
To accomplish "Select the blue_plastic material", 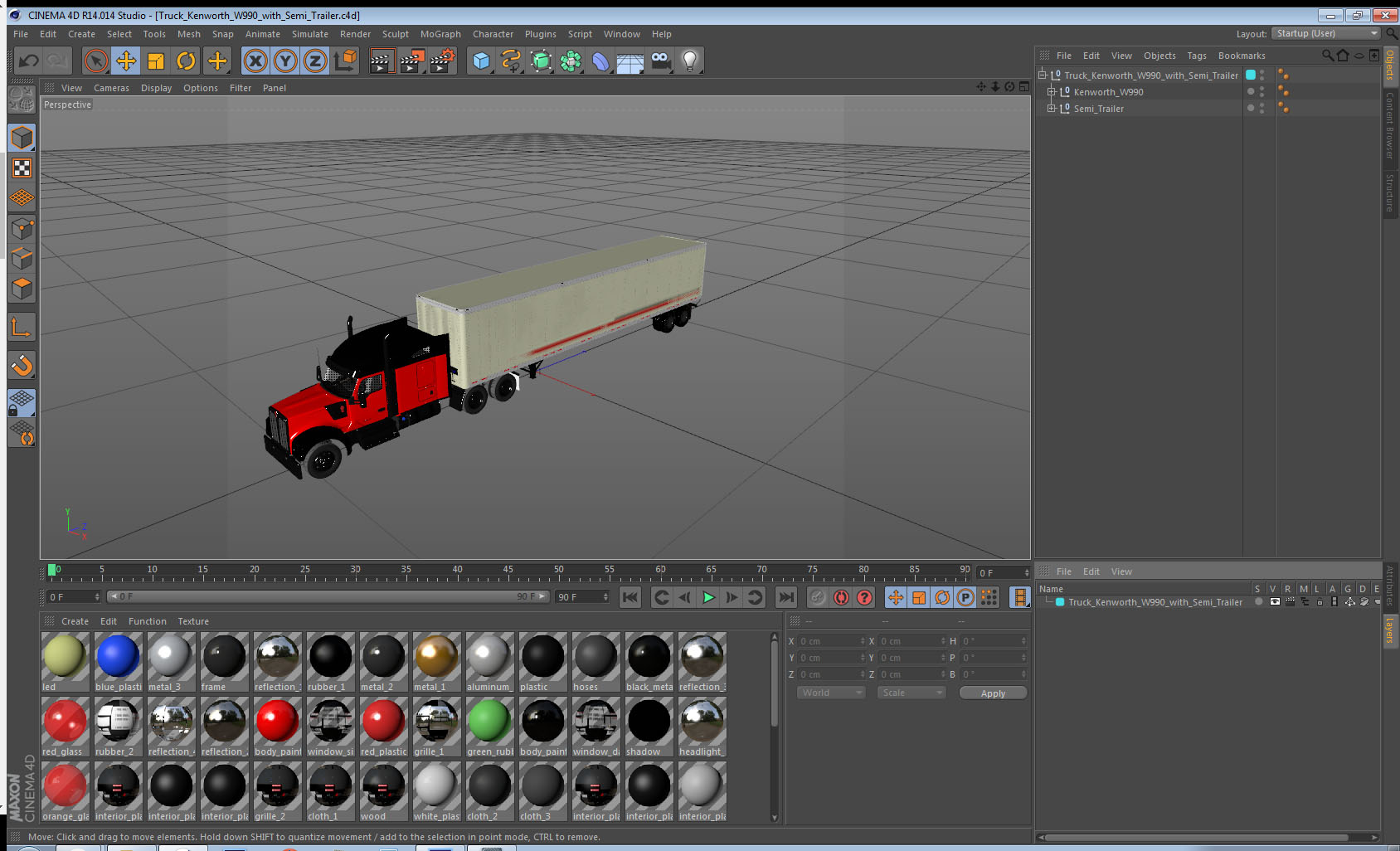I will [x=119, y=662].
